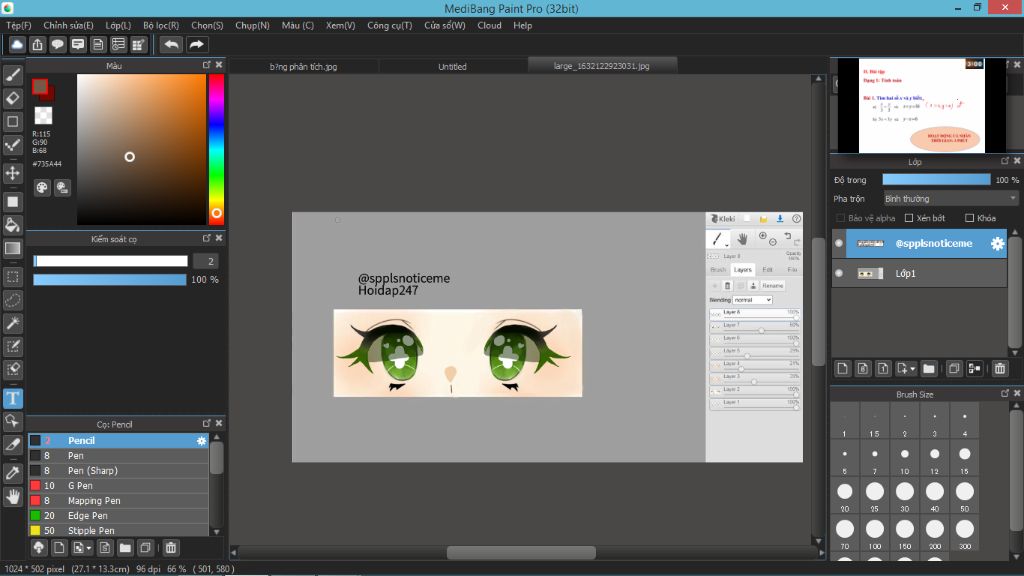Screen dimensions: 1024x576
Task: Expand the add-layer dropdown arrow in layer panel
Action: (912, 369)
